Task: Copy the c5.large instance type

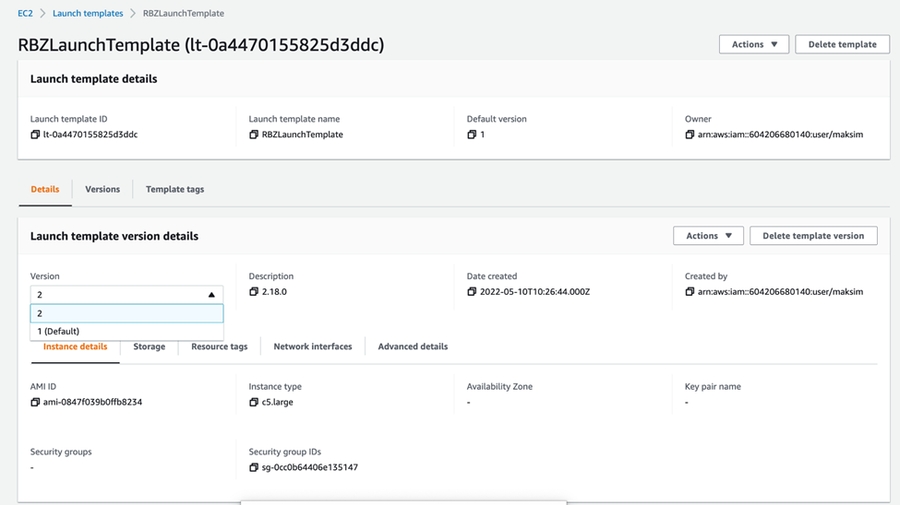Action: coord(254,402)
